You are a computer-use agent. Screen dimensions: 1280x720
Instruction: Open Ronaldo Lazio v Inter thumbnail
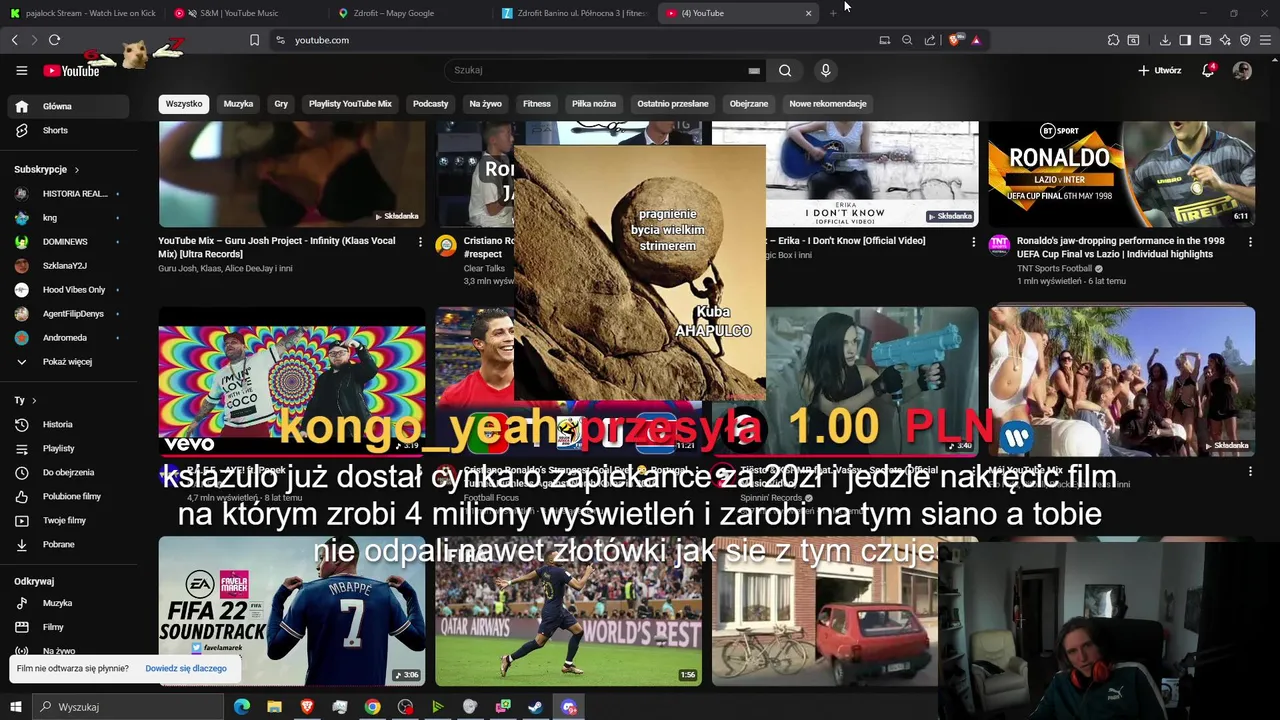(1122, 174)
